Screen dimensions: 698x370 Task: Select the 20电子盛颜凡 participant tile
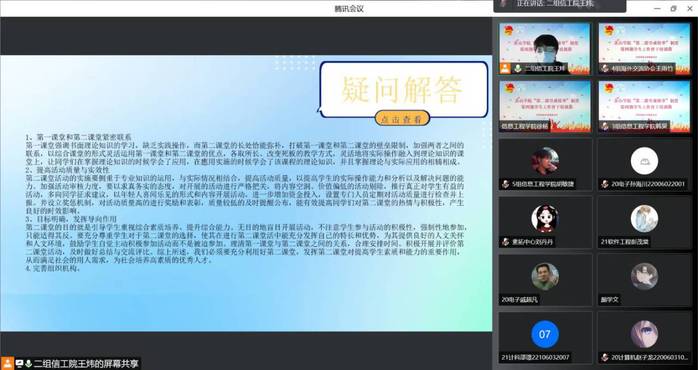click(545, 280)
